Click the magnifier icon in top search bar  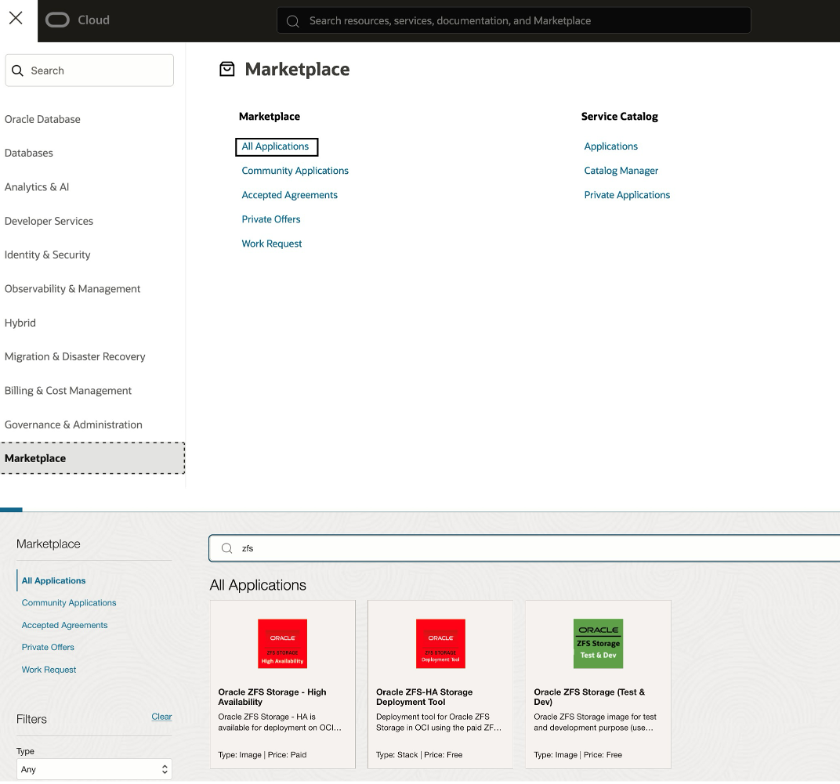tap(292, 21)
